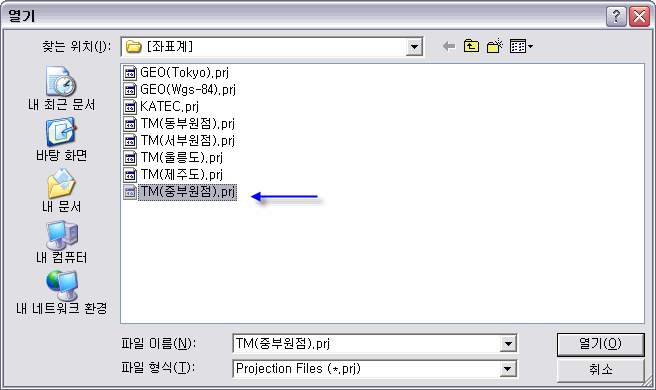
Task: Open the [좌표계] location combo box
Action: (272, 46)
